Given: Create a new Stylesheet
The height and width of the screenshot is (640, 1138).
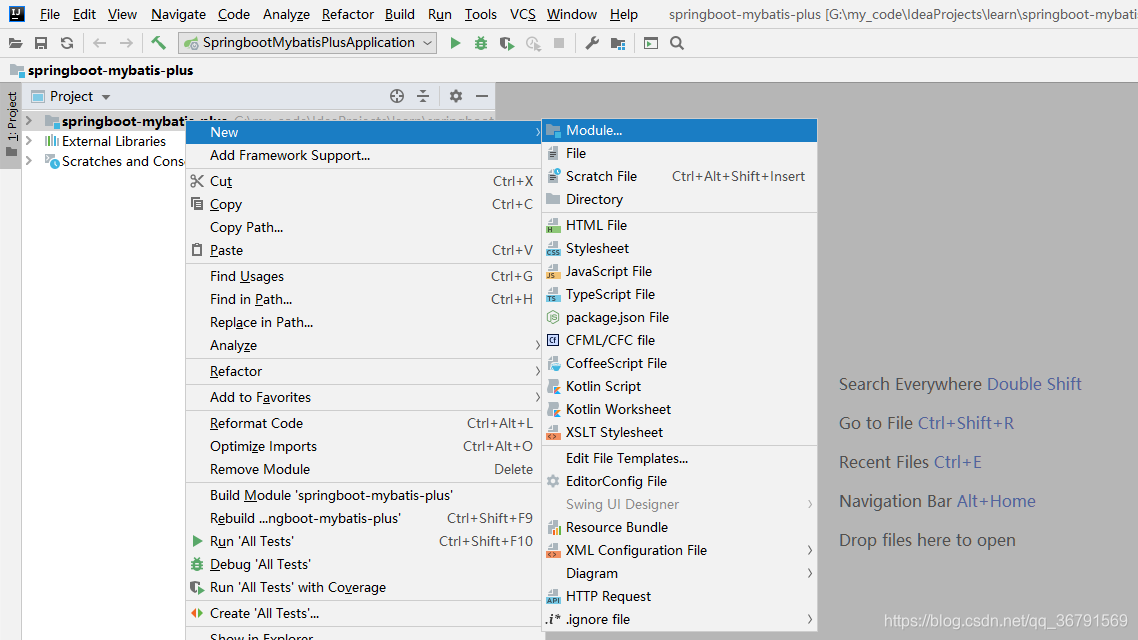Looking at the screenshot, I should click(679, 249).
